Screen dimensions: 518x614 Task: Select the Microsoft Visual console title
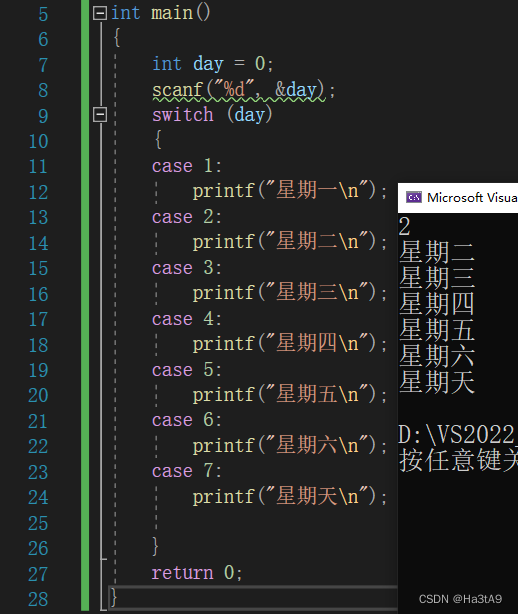point(472,198)
